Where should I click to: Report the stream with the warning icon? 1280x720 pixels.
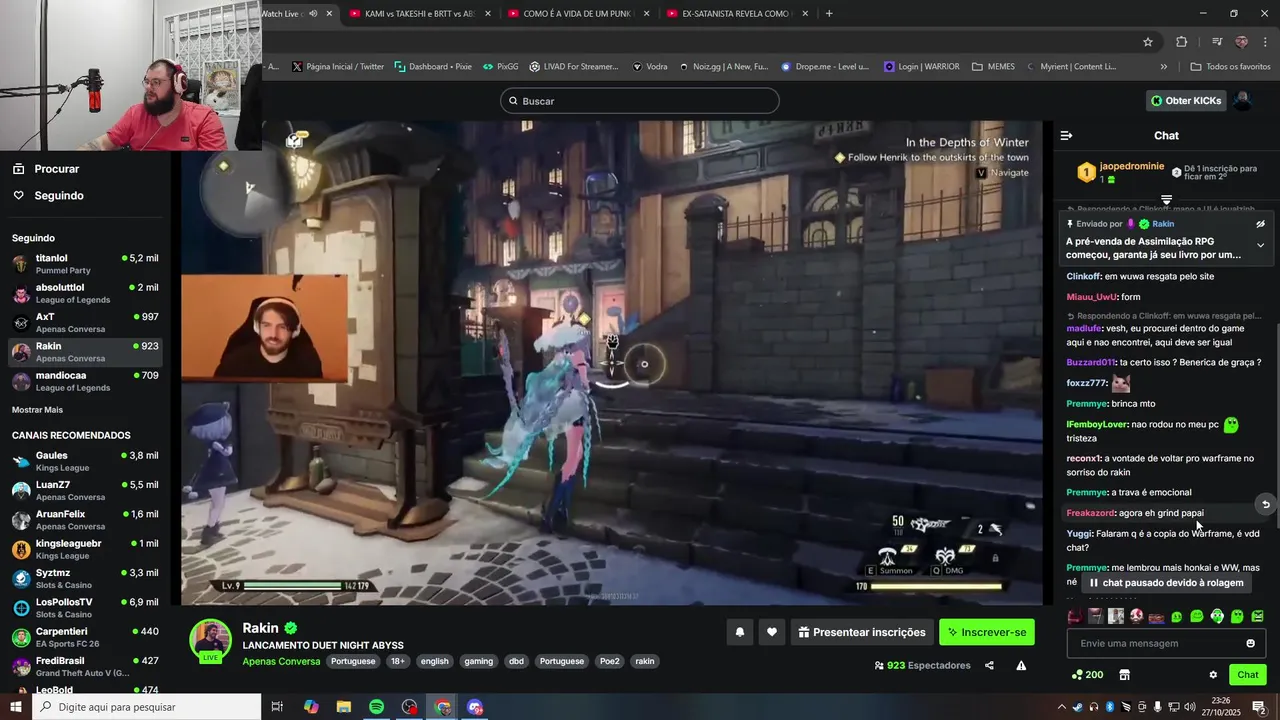pyautogui.click(x=1021, y=666)
